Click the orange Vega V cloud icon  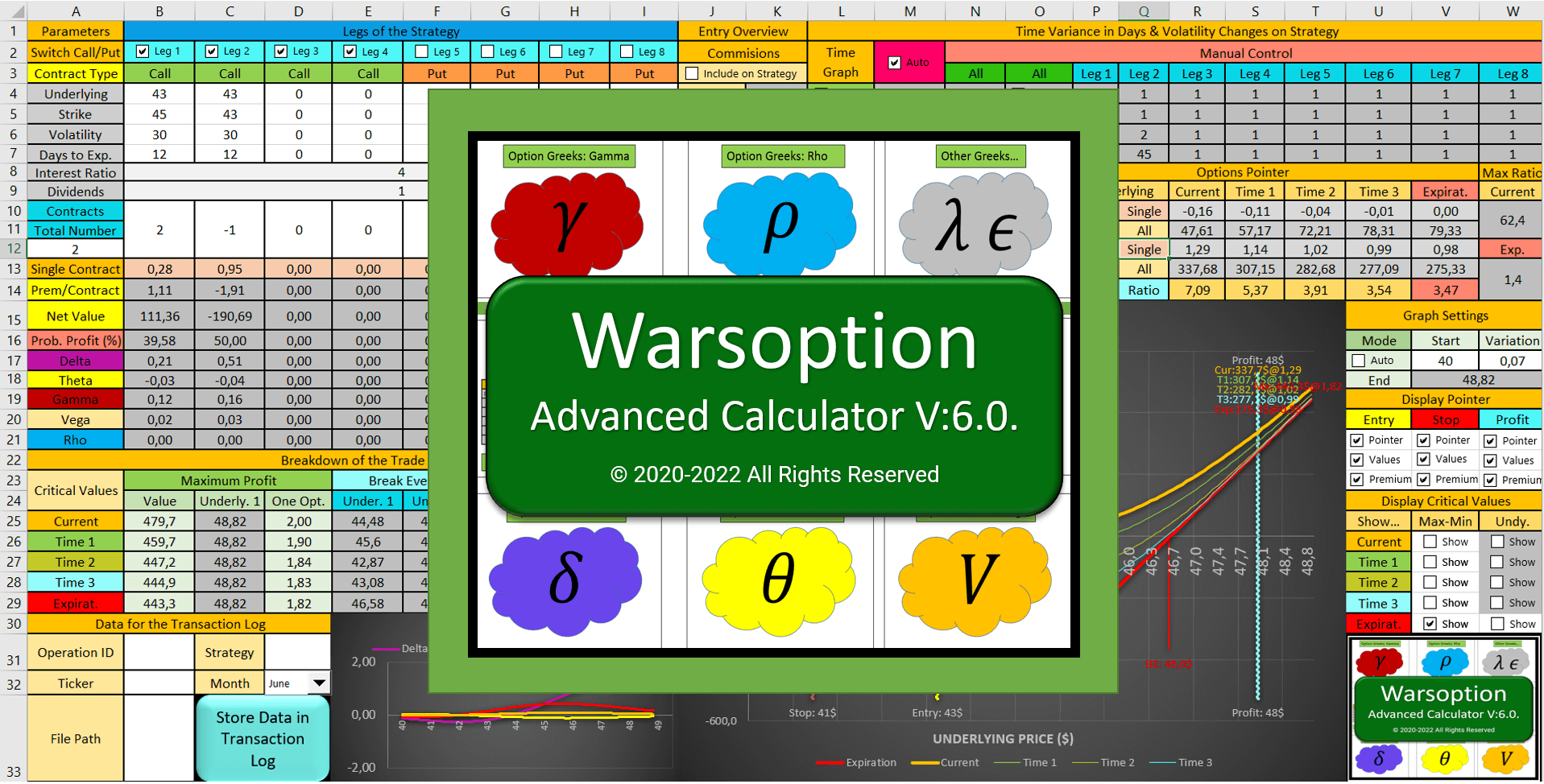click(x=975, y=581)
